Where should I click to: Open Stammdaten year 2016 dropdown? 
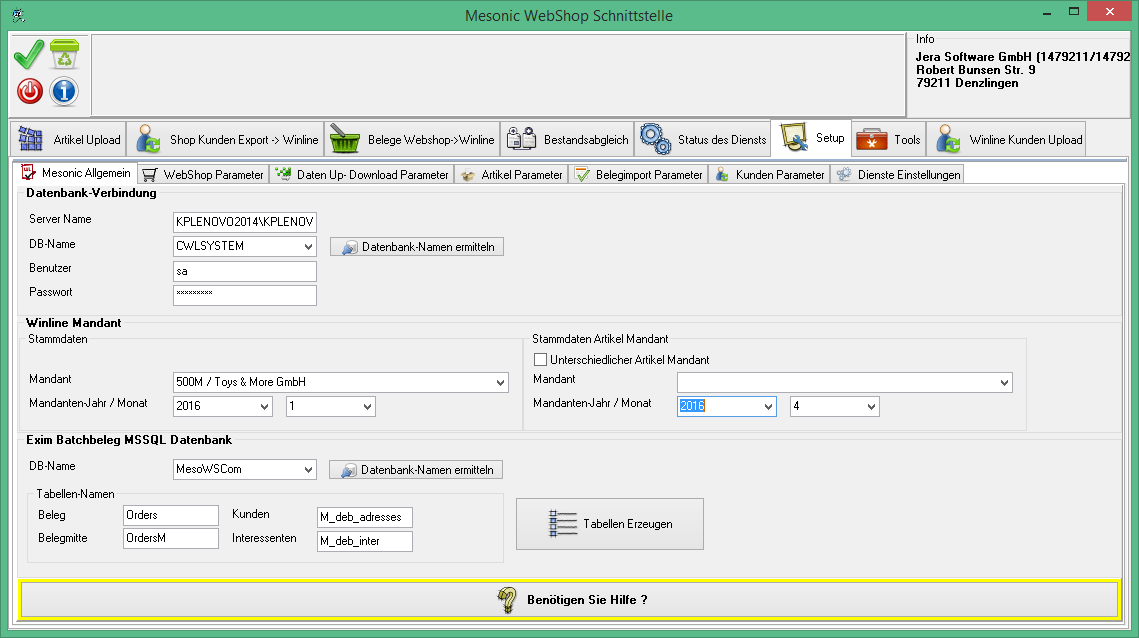[x=264, y=407]
